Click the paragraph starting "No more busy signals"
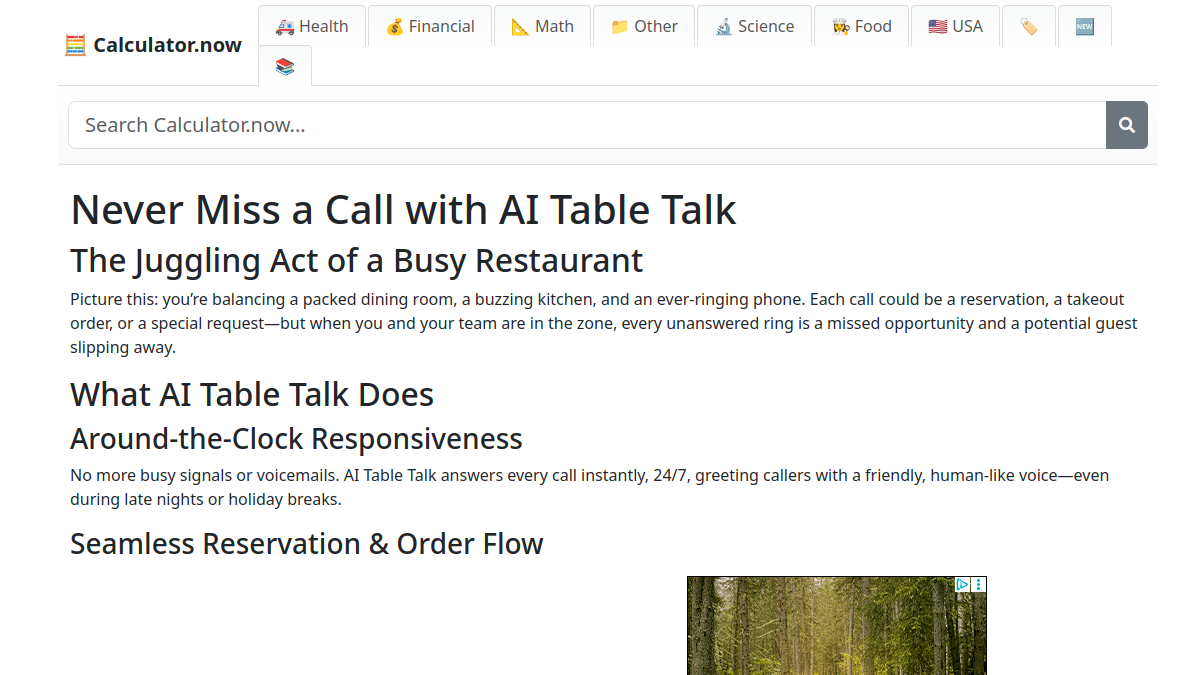This screenshot has width=1200, height=675. click(590, 487)
